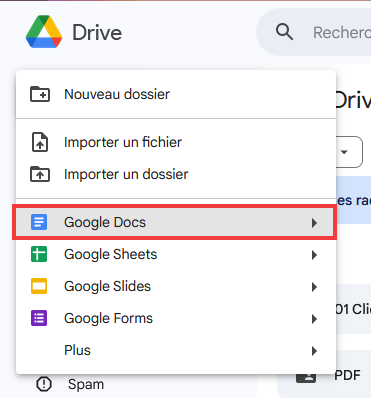Click the purple Google Forms icon
The image size is (371, 398).
(x=39, y=318)
